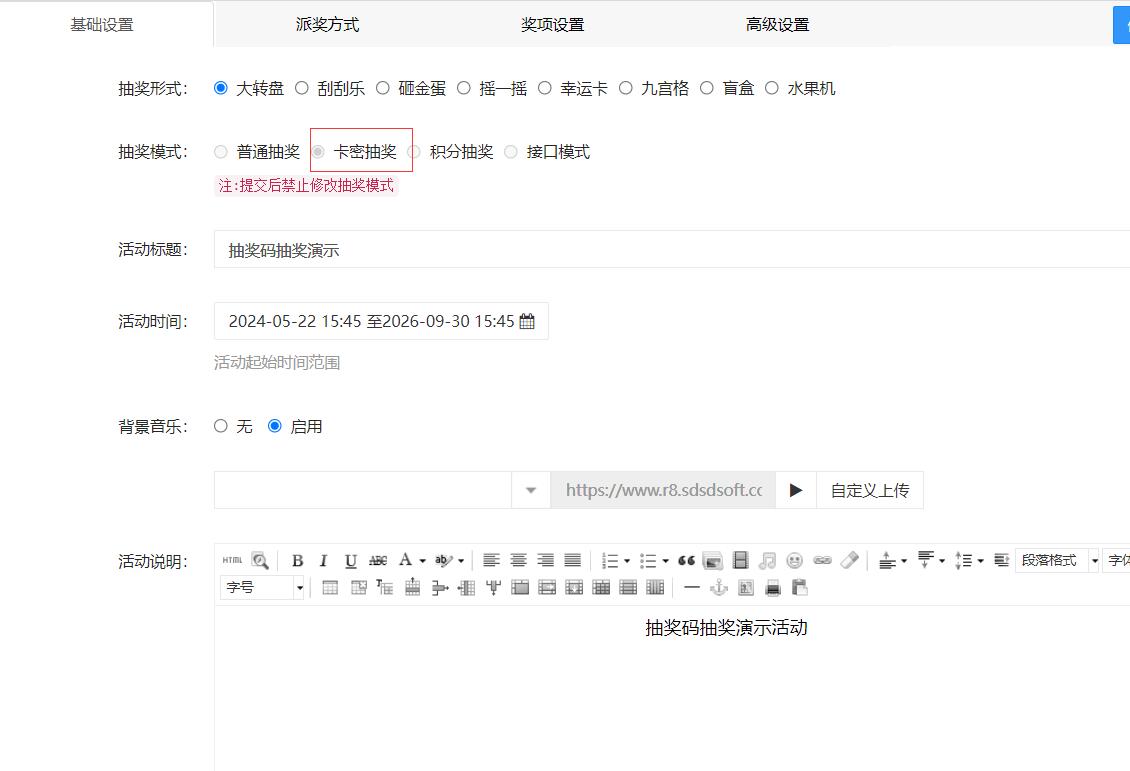The height and width of the screenshot is (771, 1130).
Task: Insert an anchor in the editor
Action: click(x=719, y=587)
